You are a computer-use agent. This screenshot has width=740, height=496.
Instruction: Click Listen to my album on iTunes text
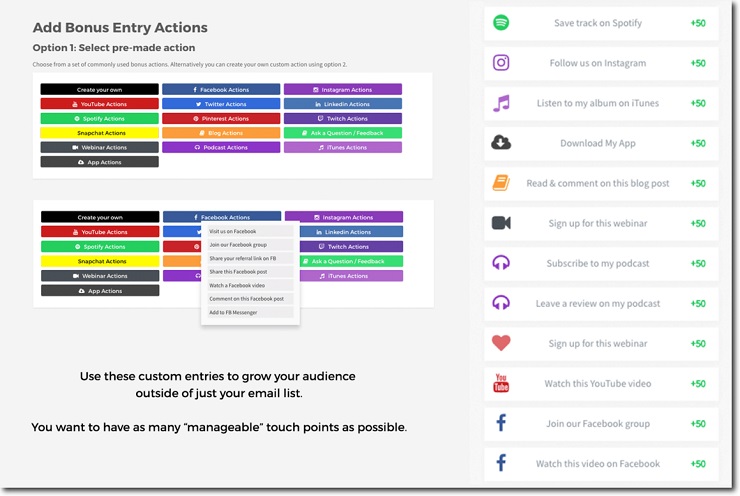tap(597, 103)
